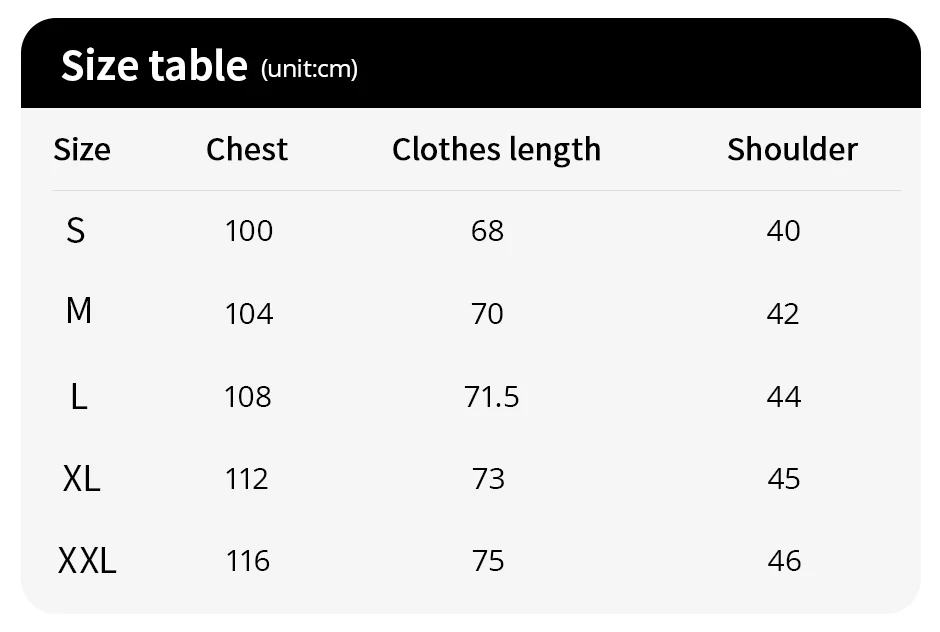Select the XL size row label

pos(82,479)
